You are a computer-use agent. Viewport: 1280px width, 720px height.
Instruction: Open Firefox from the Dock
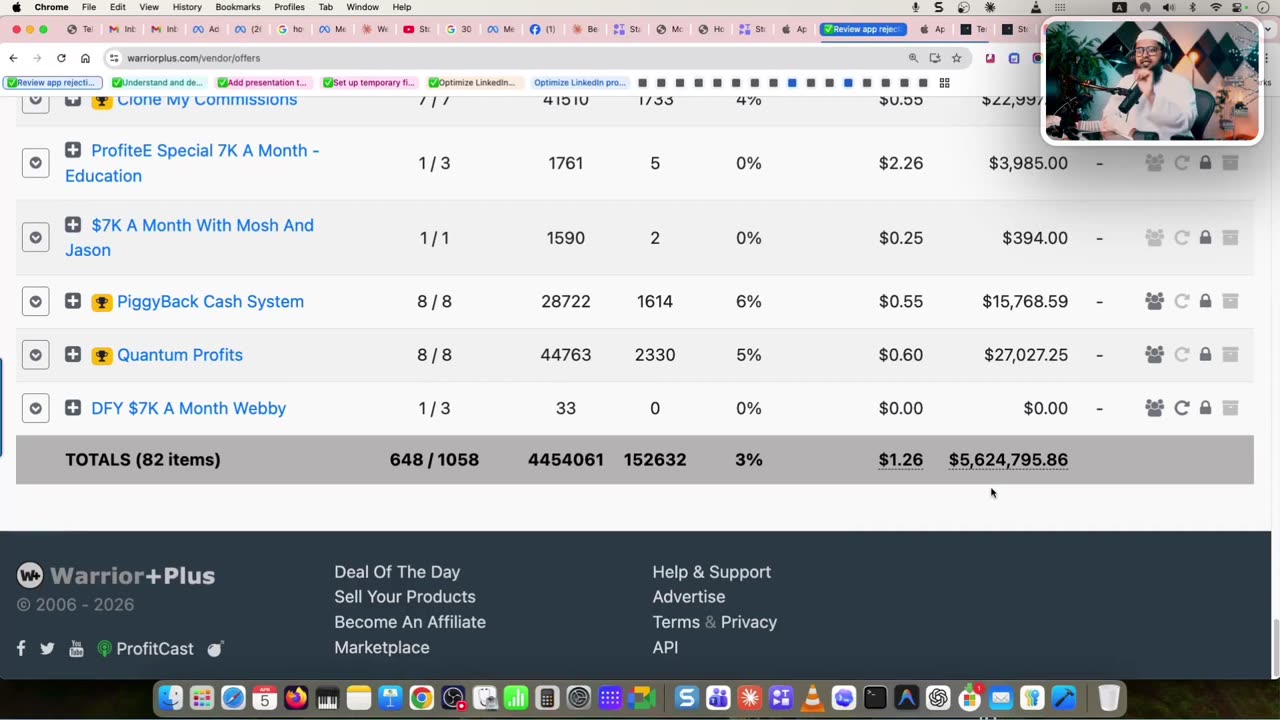[296, 698]
